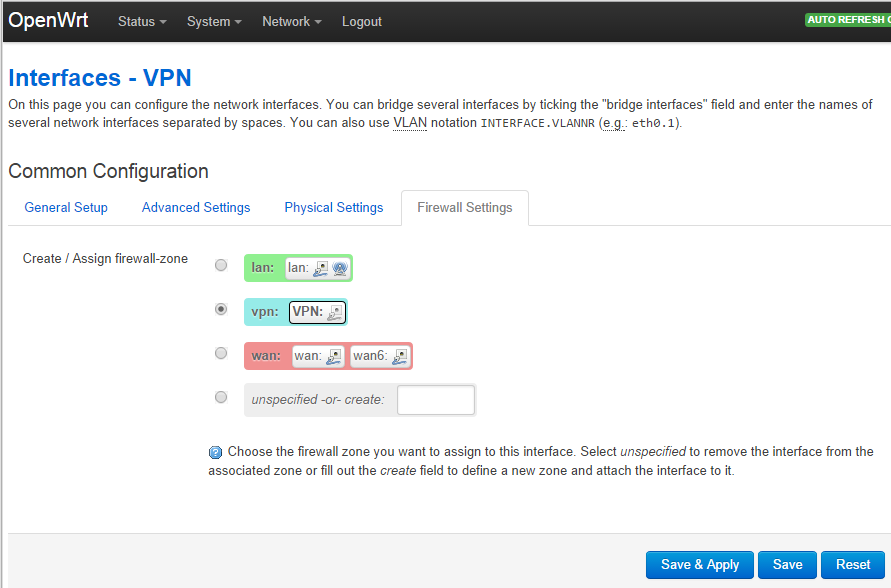The image size is (891, 588).
Task: Switch to the Advanced Settings tab
Action: coord(196,208)
